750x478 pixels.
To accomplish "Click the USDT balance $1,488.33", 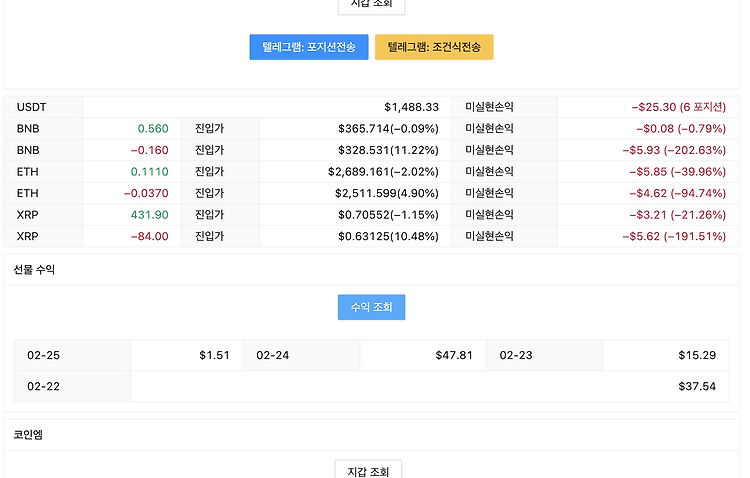I will [411, 107].
